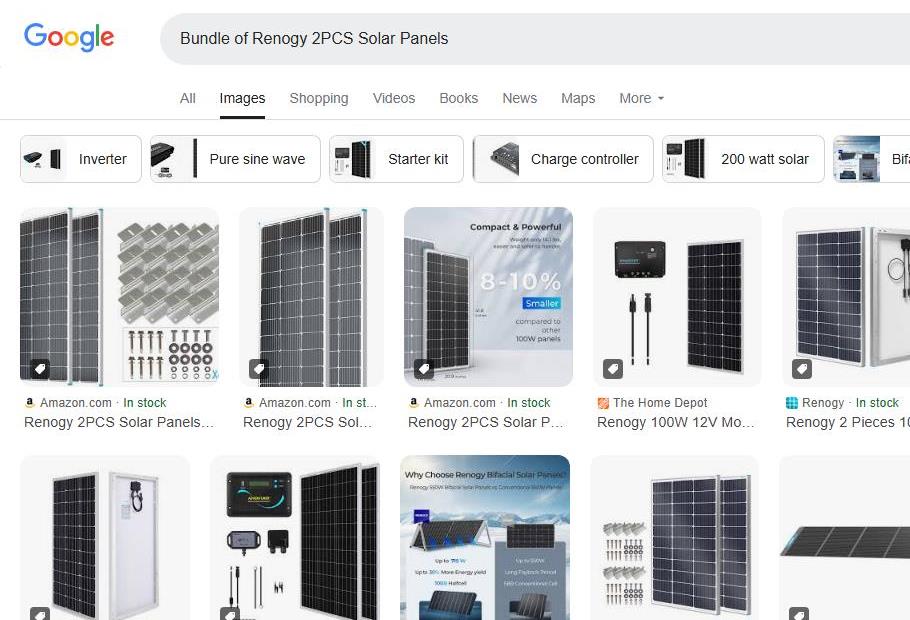Image resolution: width=910 pixels, height=620 pixels.
Task: Select the Images tab
Action: (242, 98)
